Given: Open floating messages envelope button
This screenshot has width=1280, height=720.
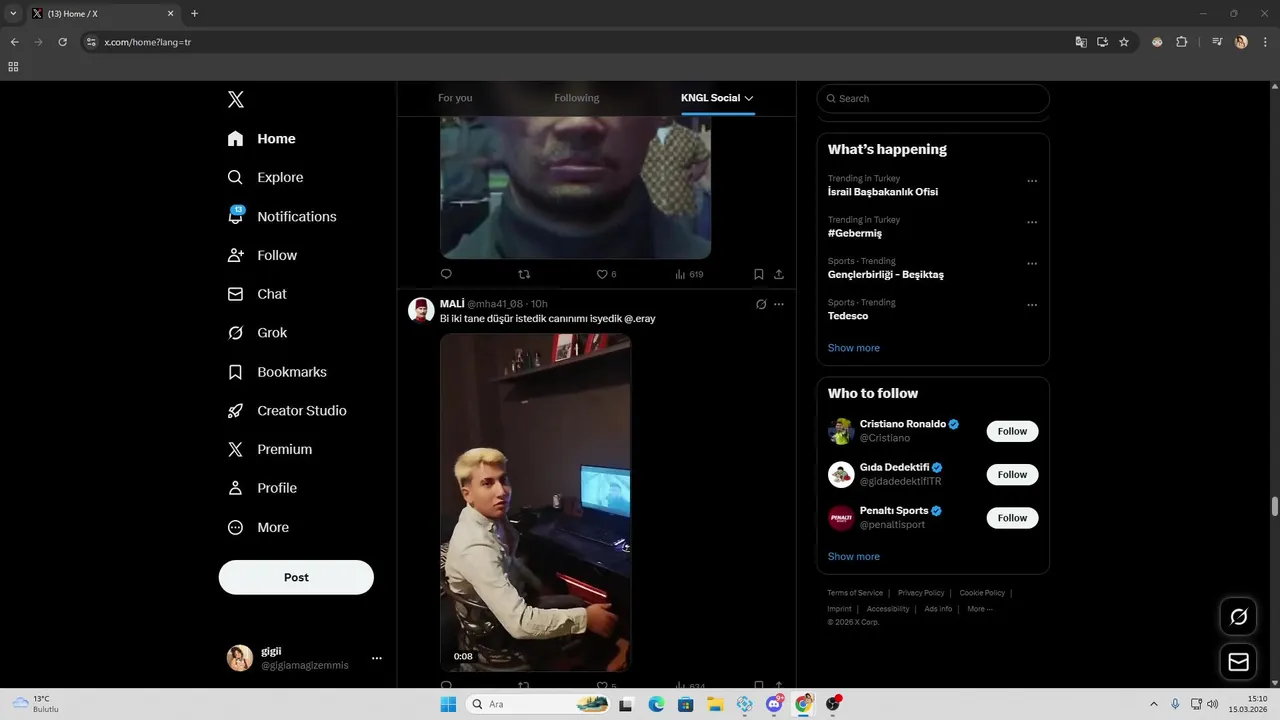Looking at the screenshot, I should click(1238, 662).
